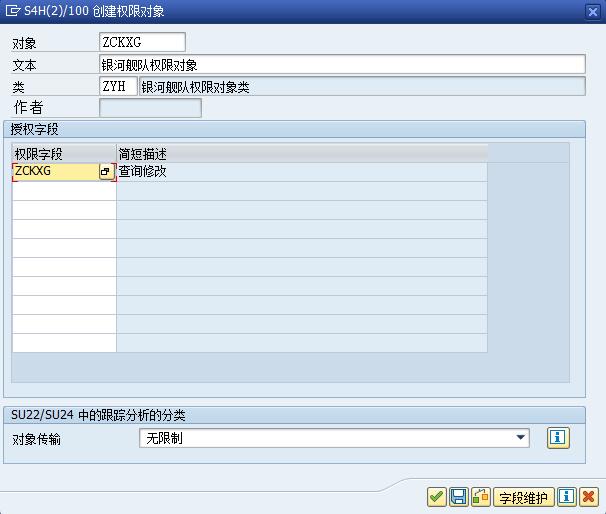Click the empty 作者 field
606x514 pixels.
[x=150, y=108]
